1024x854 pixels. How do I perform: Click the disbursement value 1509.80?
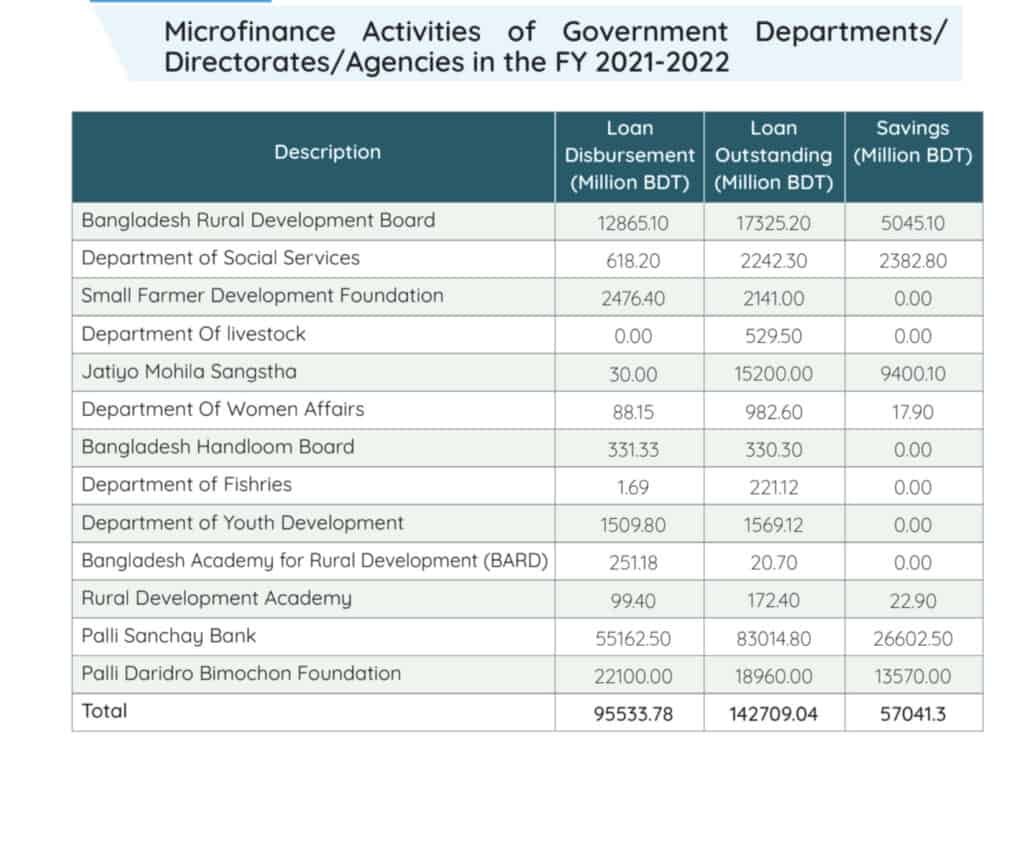coord(633,526)
